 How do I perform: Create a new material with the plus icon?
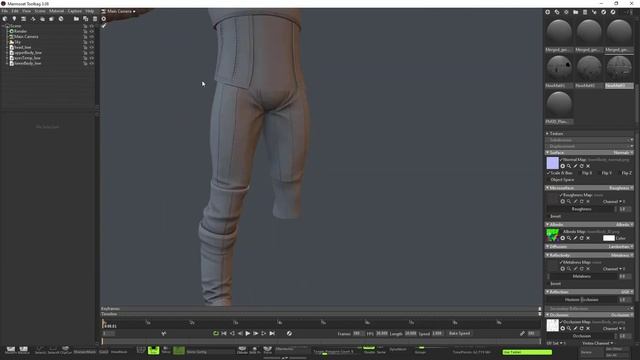point(548,12)
